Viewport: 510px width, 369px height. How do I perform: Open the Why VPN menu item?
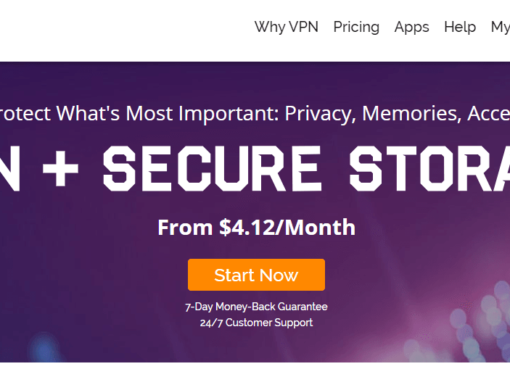pos(286,27)
